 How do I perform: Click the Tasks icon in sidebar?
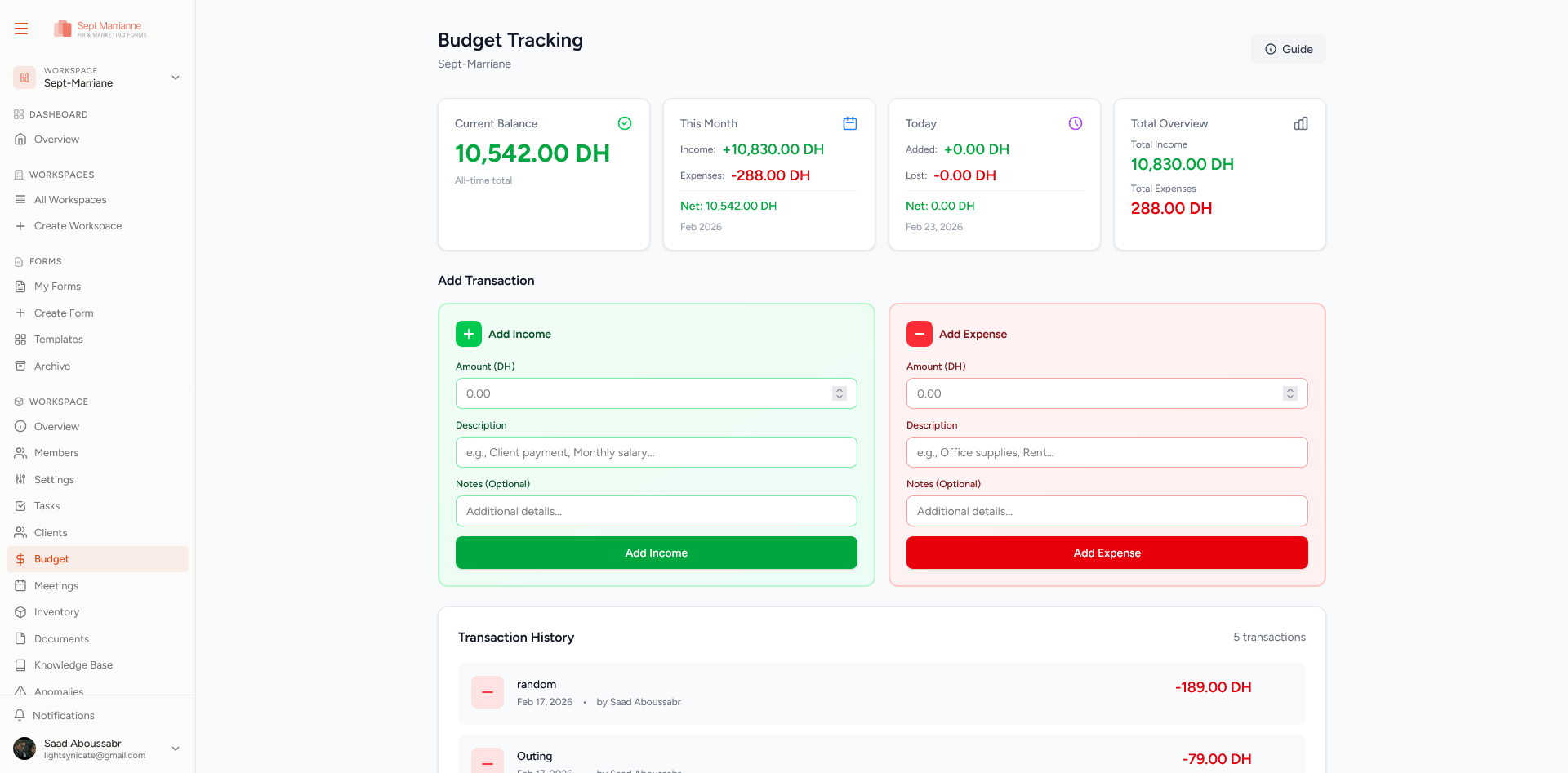pyautogui.click(x=20, y=505)
